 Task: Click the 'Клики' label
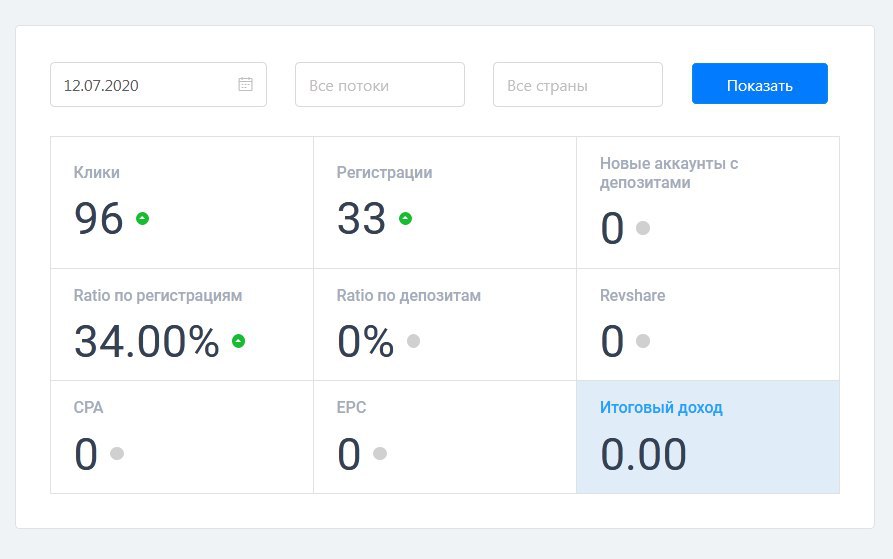point(97,172)
